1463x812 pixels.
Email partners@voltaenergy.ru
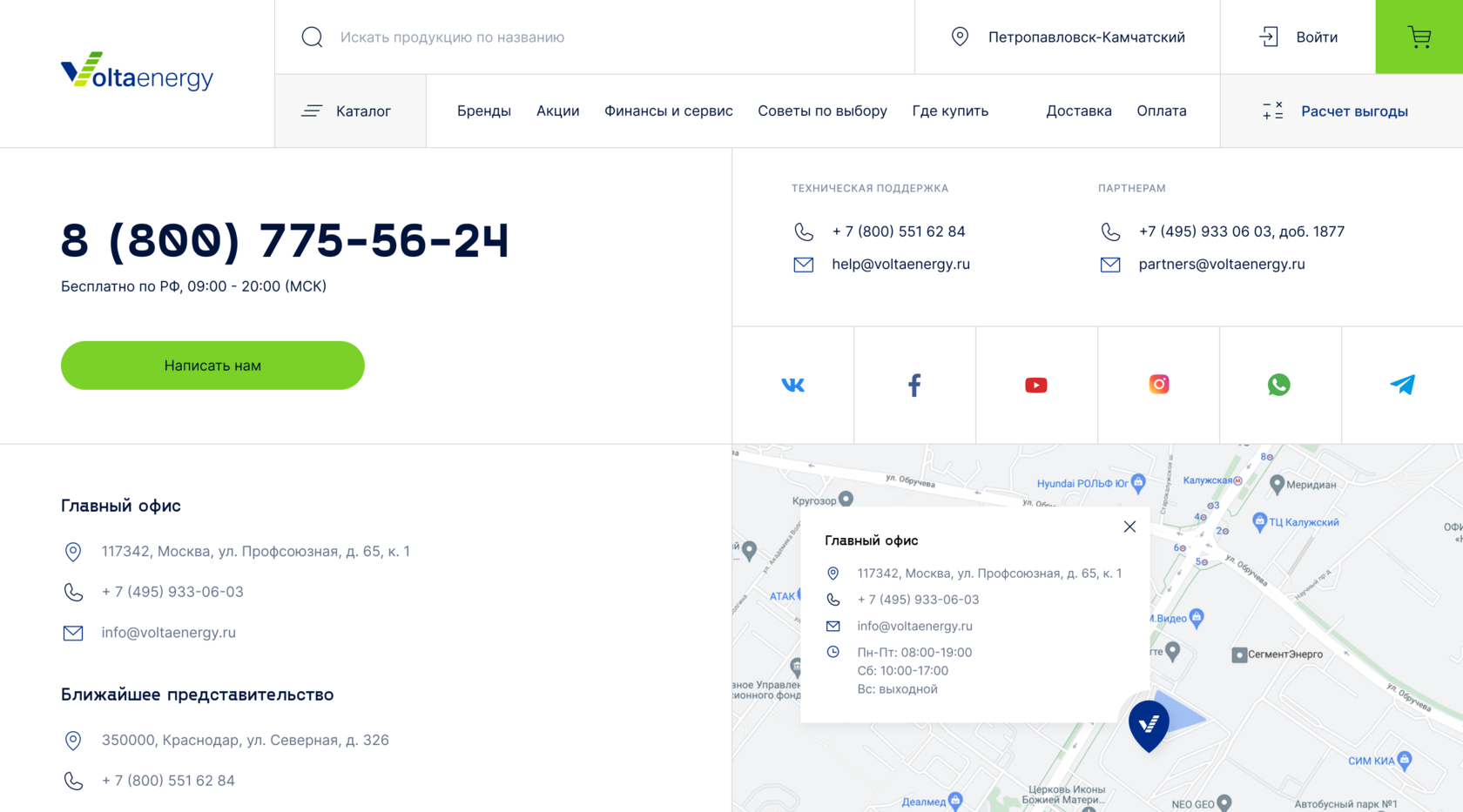pos(1222,265)
